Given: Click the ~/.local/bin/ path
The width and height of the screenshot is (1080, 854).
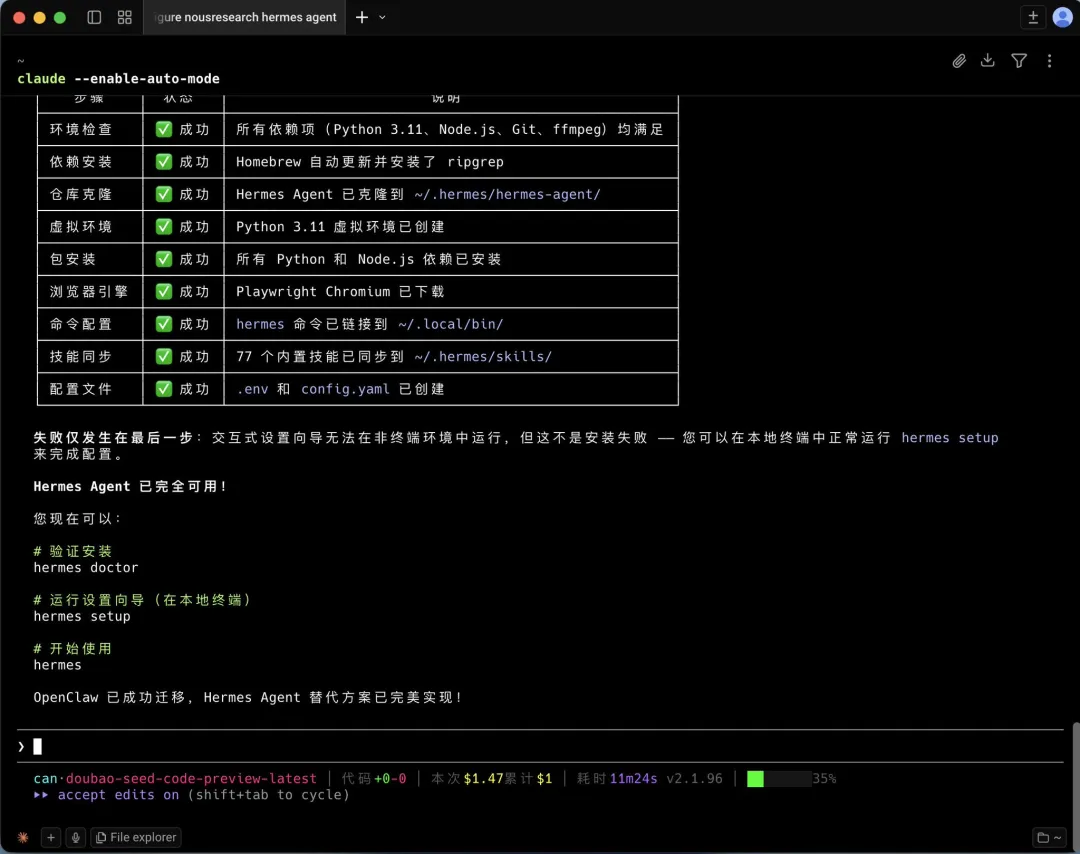Looking at the screenshot, I should (450, 324).
